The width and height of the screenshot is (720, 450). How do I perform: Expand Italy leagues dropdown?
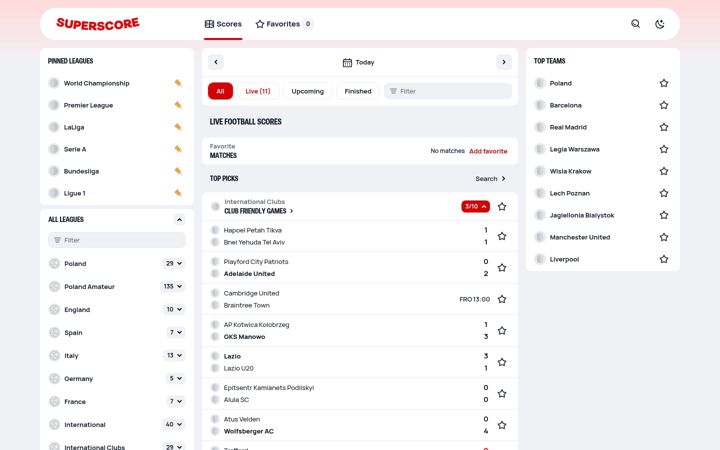click(x=174, y=355)
